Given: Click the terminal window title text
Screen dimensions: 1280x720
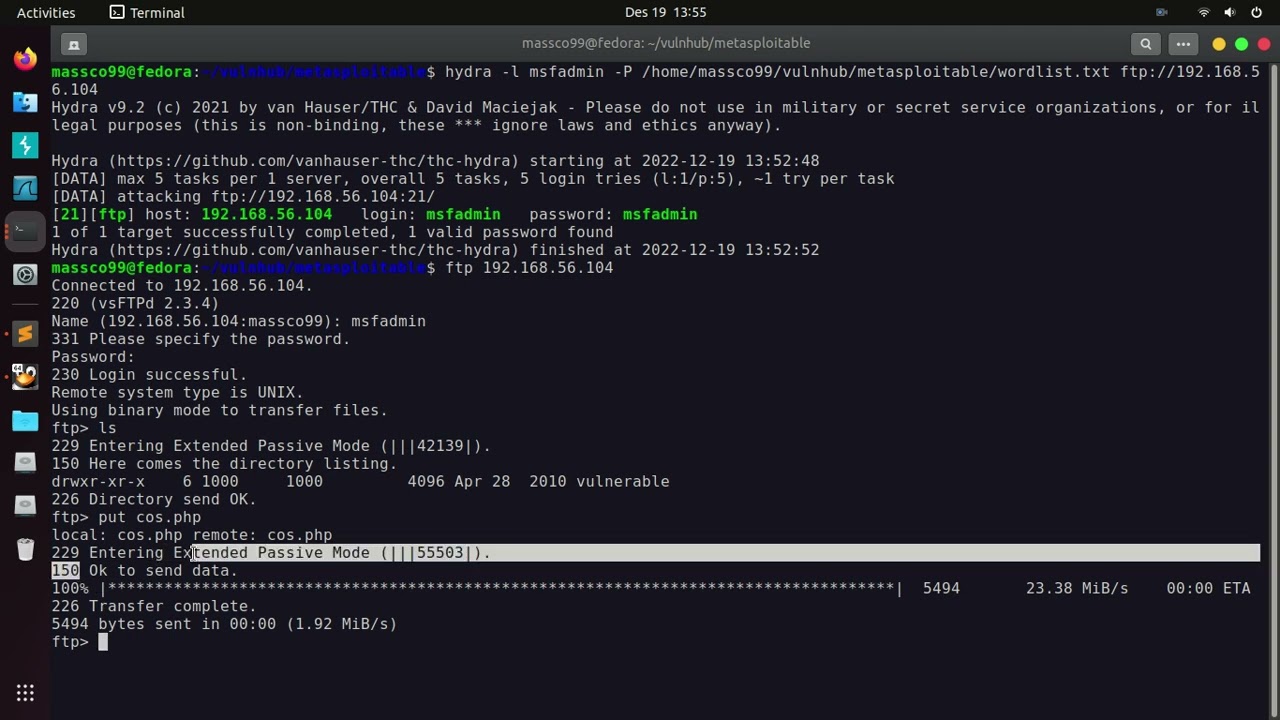Looking at the screenshot, I should click(666, 43).
